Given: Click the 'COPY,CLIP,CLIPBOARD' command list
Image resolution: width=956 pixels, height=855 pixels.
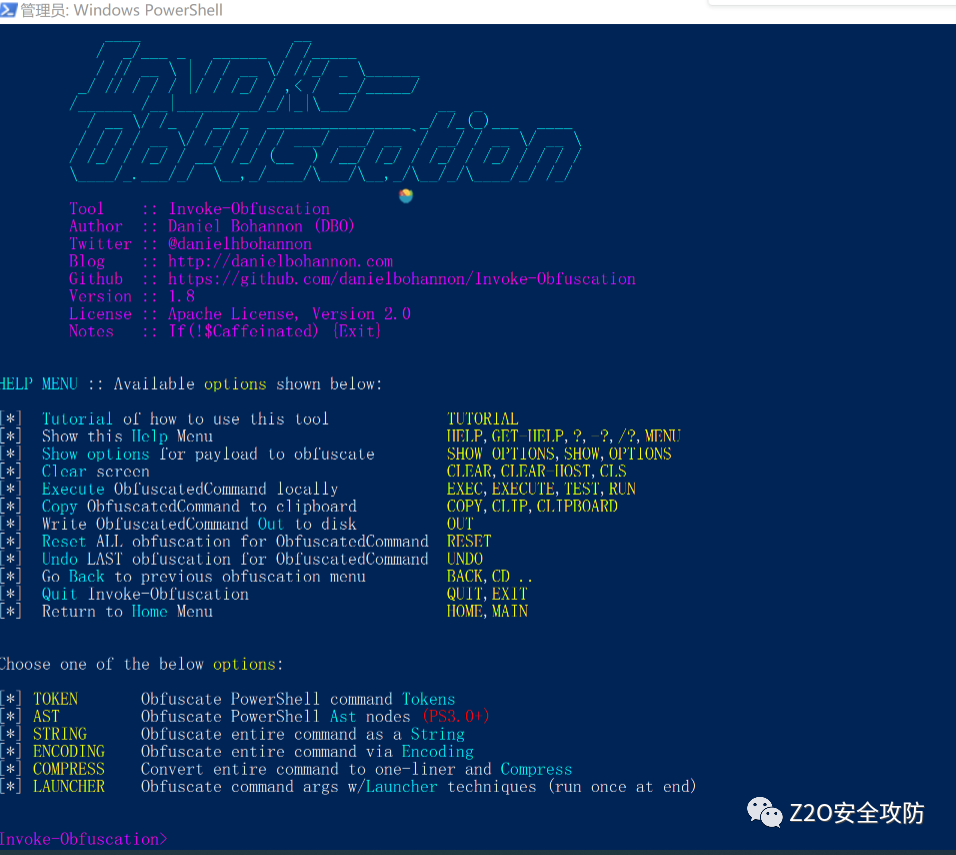Looking at the screenshot, I should (x=532, y=507).
